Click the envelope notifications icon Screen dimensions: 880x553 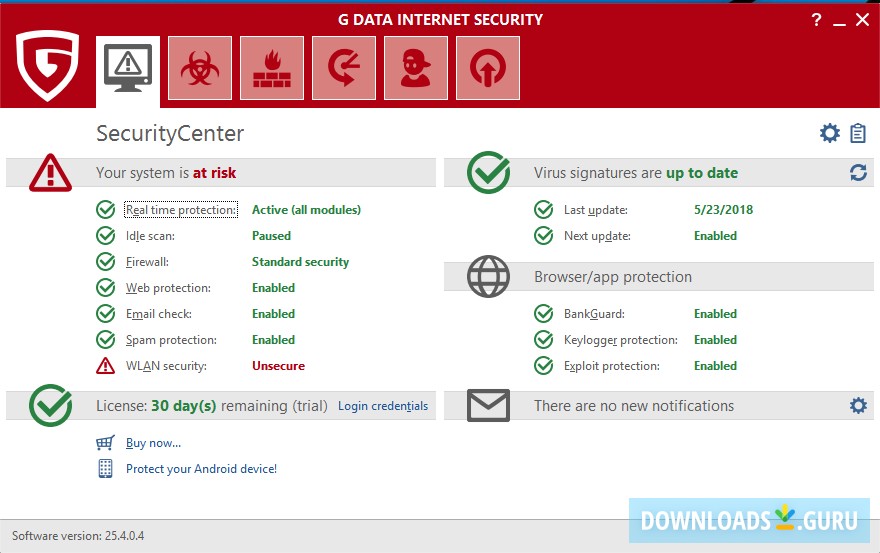coord(488,405)
